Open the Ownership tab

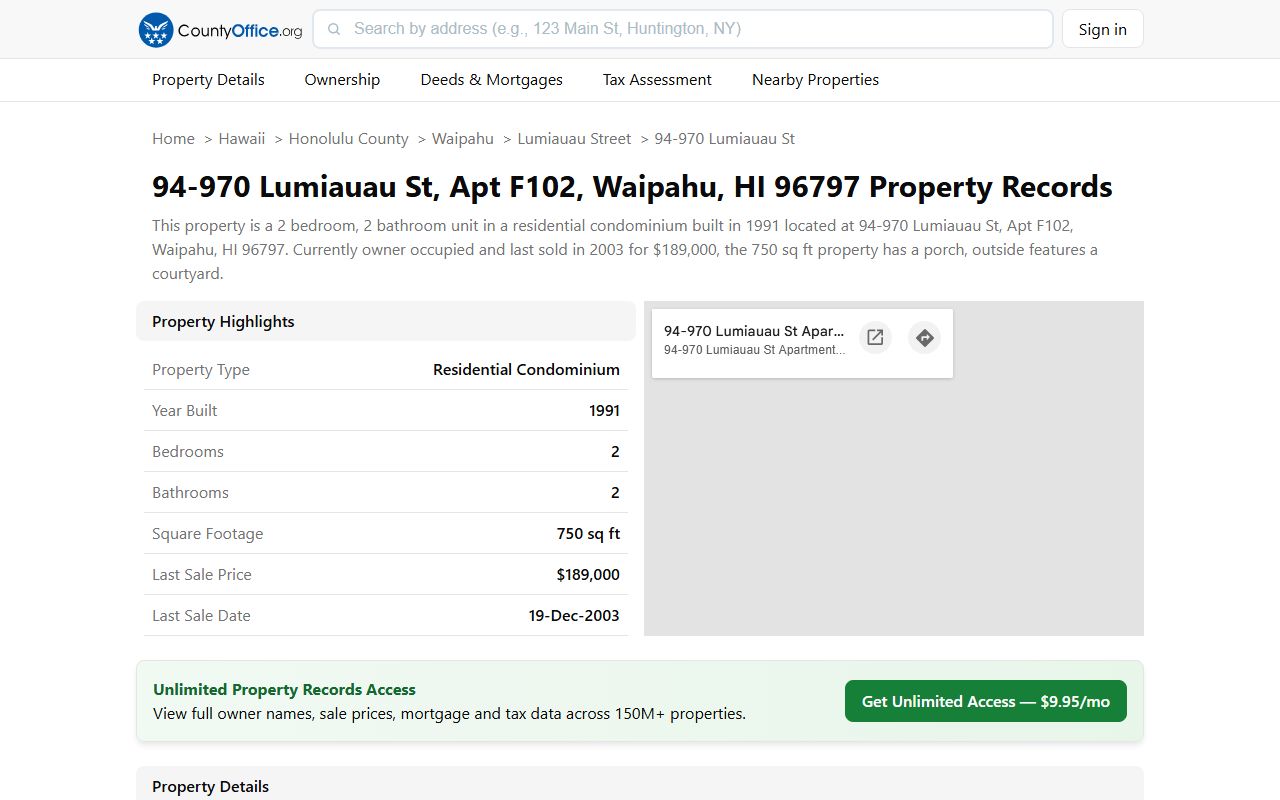click(x=342, y=80)
